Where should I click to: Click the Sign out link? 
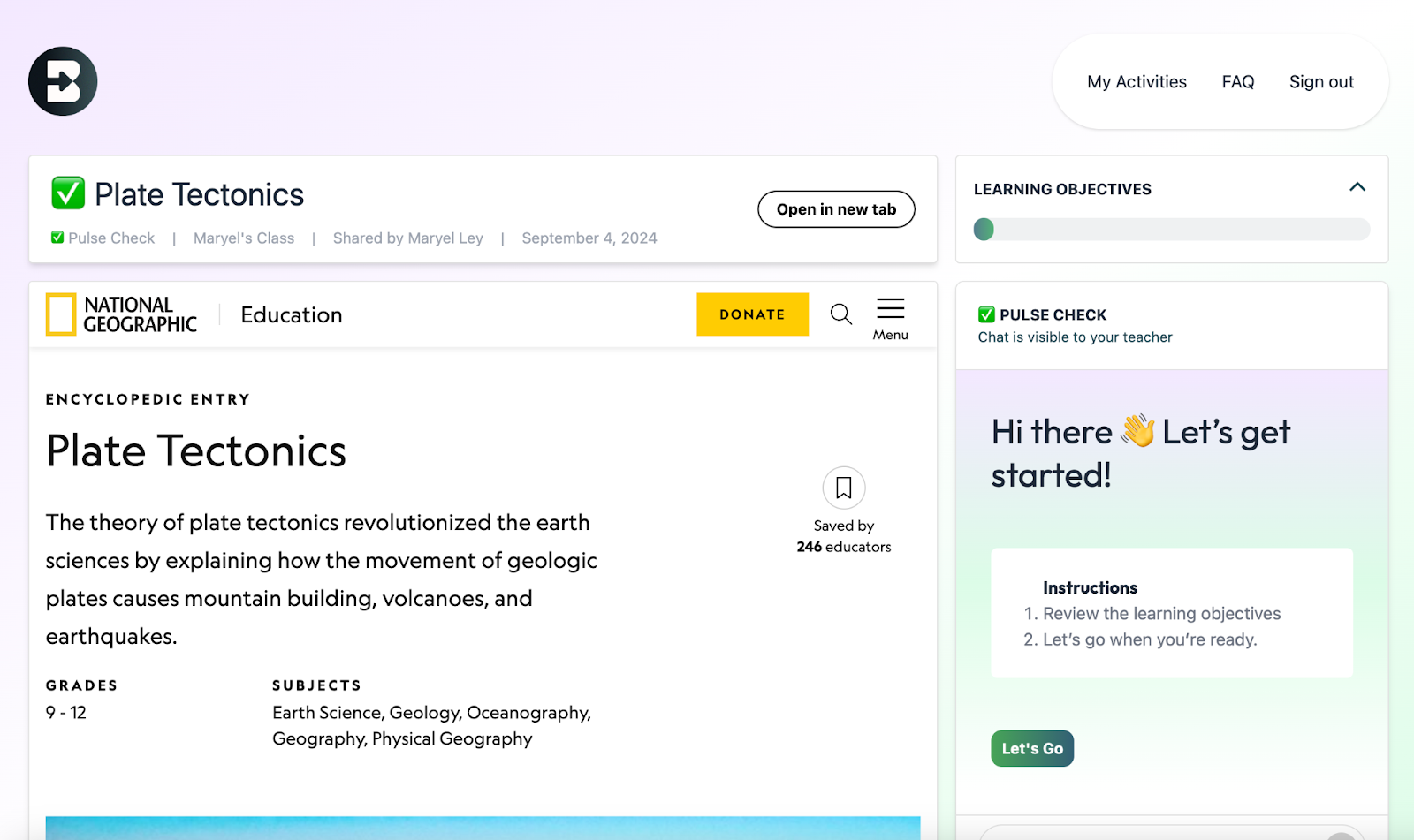point(1321,82)
